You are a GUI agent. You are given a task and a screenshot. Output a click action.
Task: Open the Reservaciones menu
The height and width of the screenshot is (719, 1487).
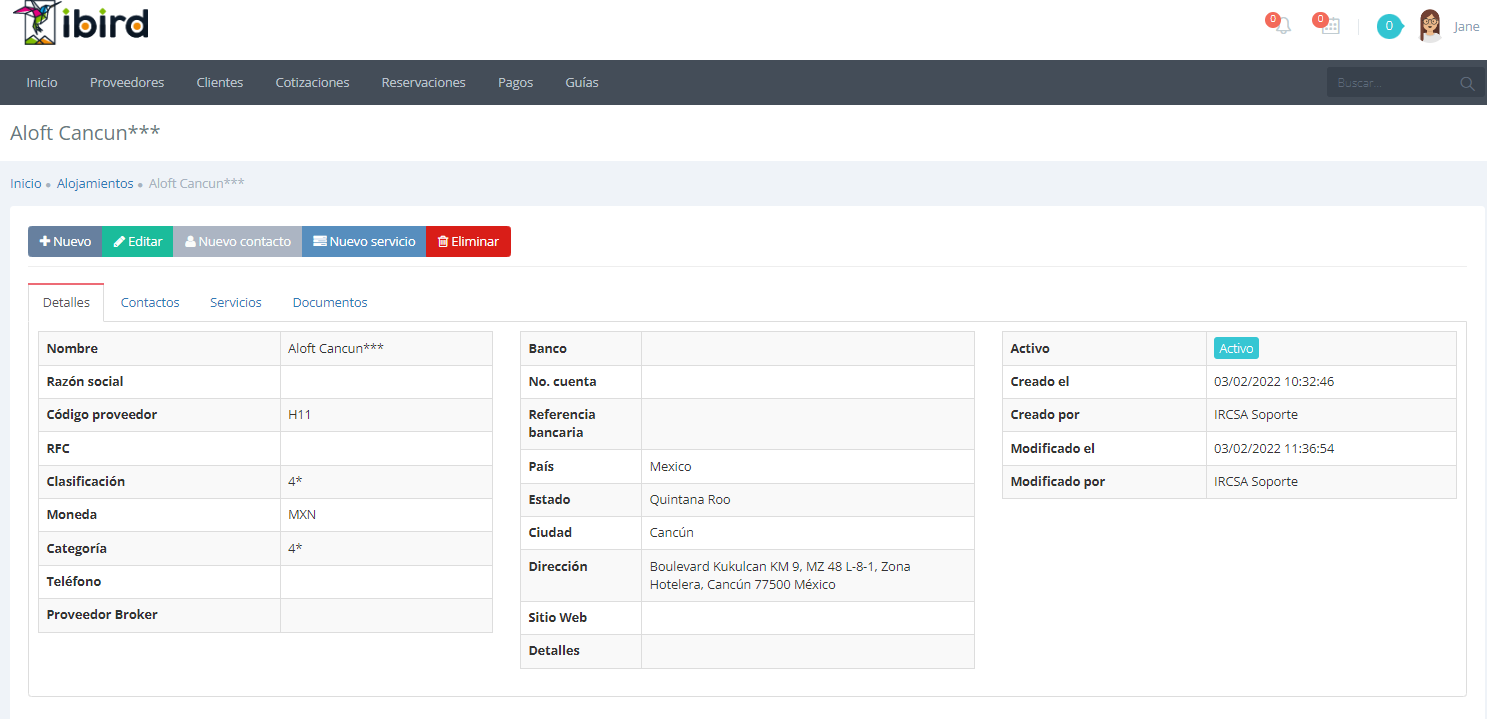[x=424, y=82]
